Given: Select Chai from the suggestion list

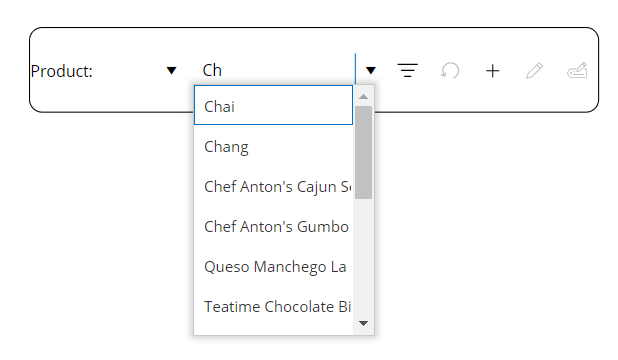Looking at the screenshot, I should pyautogui.click(x=274, y=105).
